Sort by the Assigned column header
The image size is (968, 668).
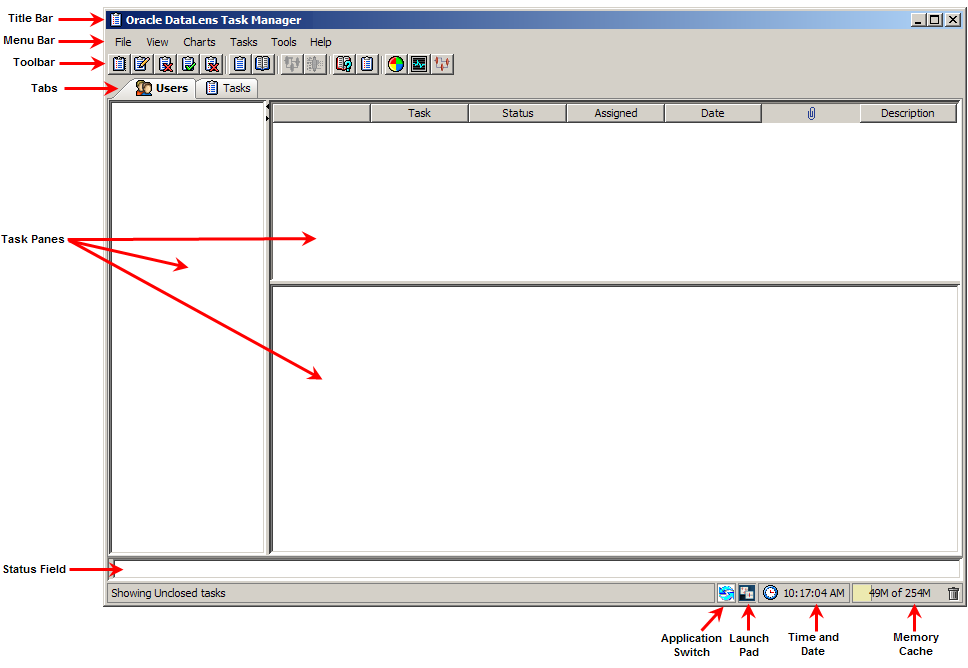point(615,113)
